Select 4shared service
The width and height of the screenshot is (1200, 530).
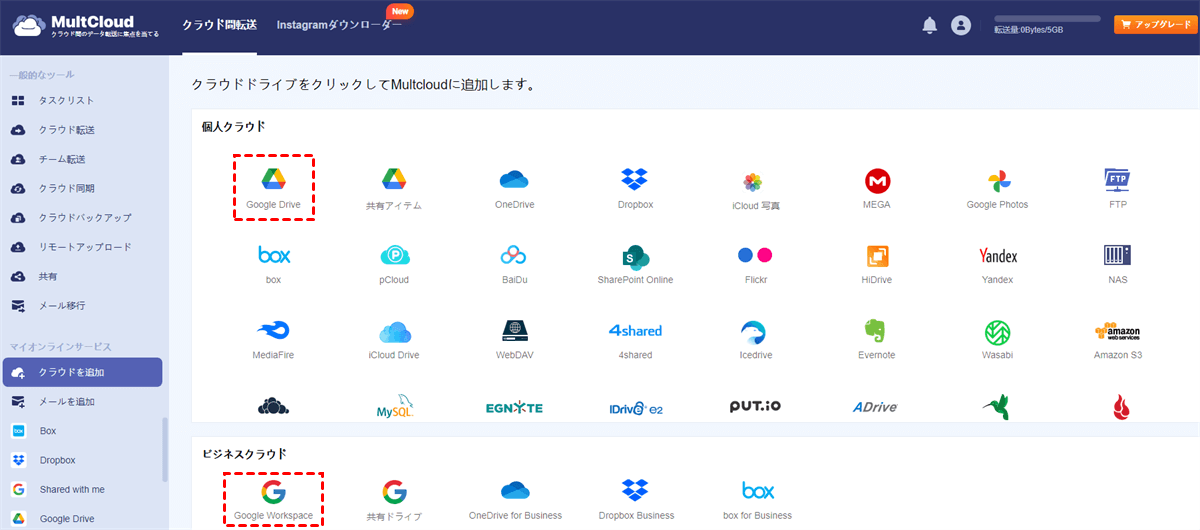pyautogui.click(x=635, y=339)
